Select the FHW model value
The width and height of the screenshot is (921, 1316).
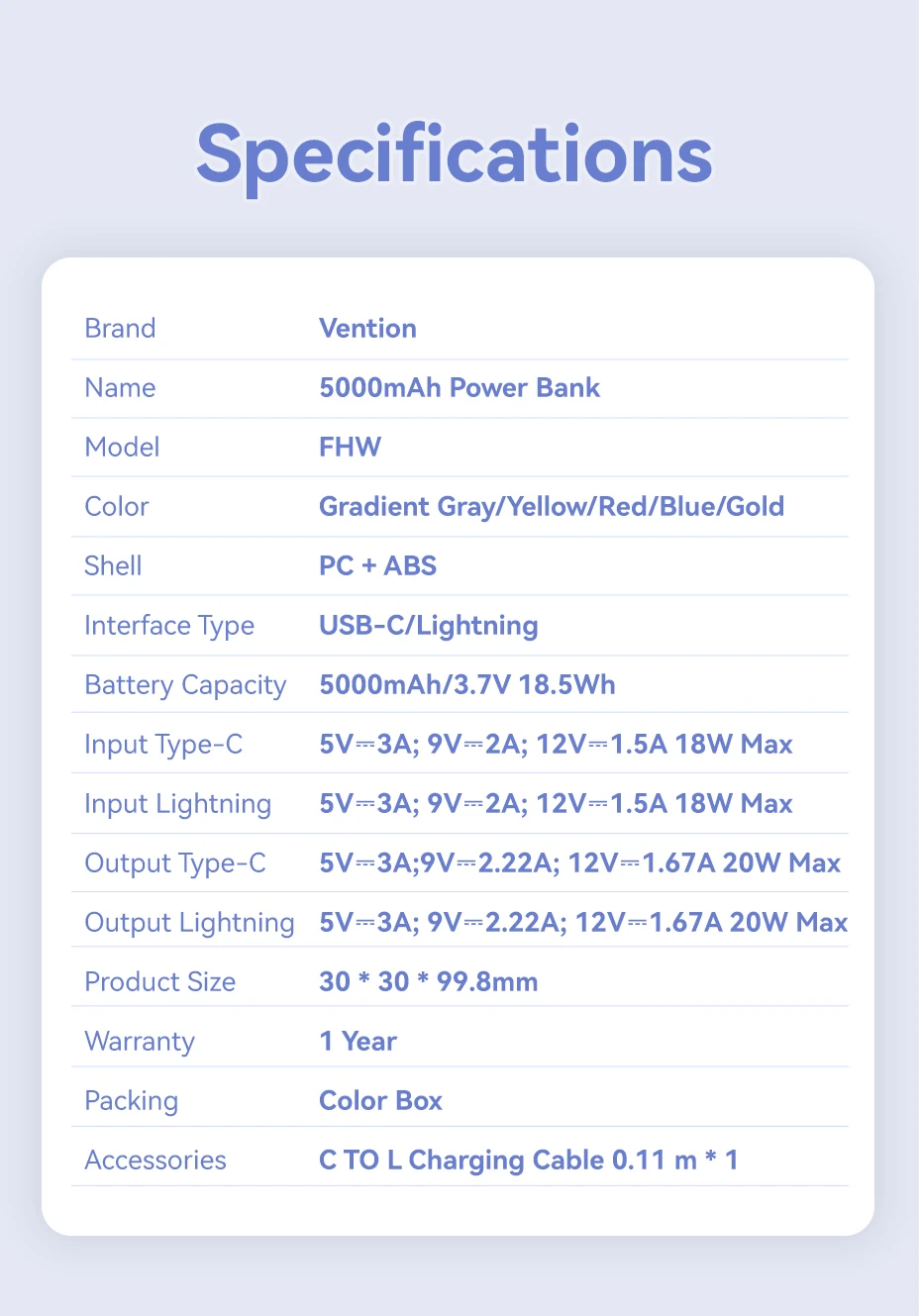pos(350,447)
